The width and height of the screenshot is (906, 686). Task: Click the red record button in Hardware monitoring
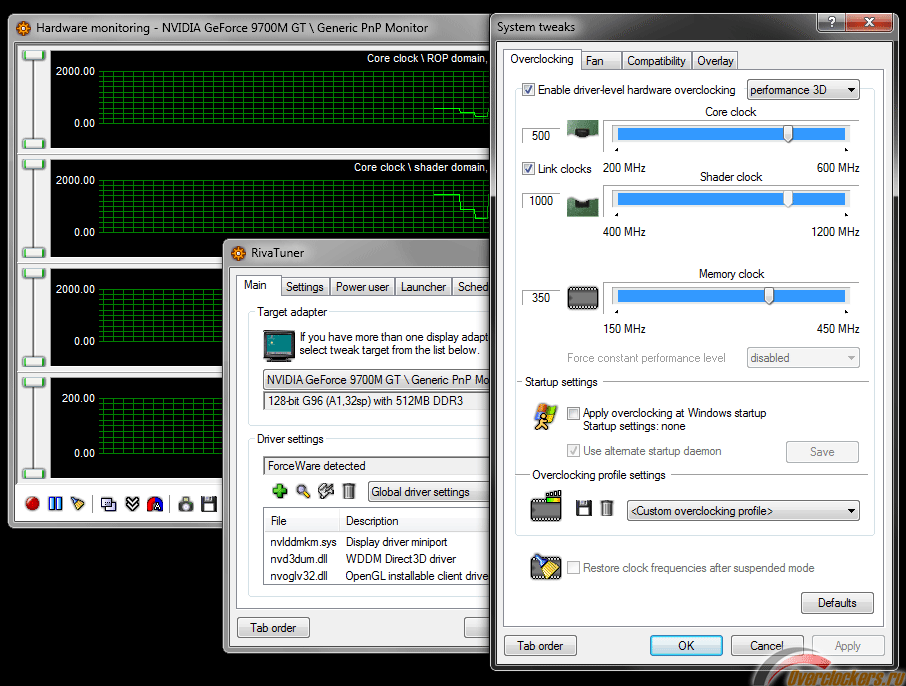click(x=32, y=504)
